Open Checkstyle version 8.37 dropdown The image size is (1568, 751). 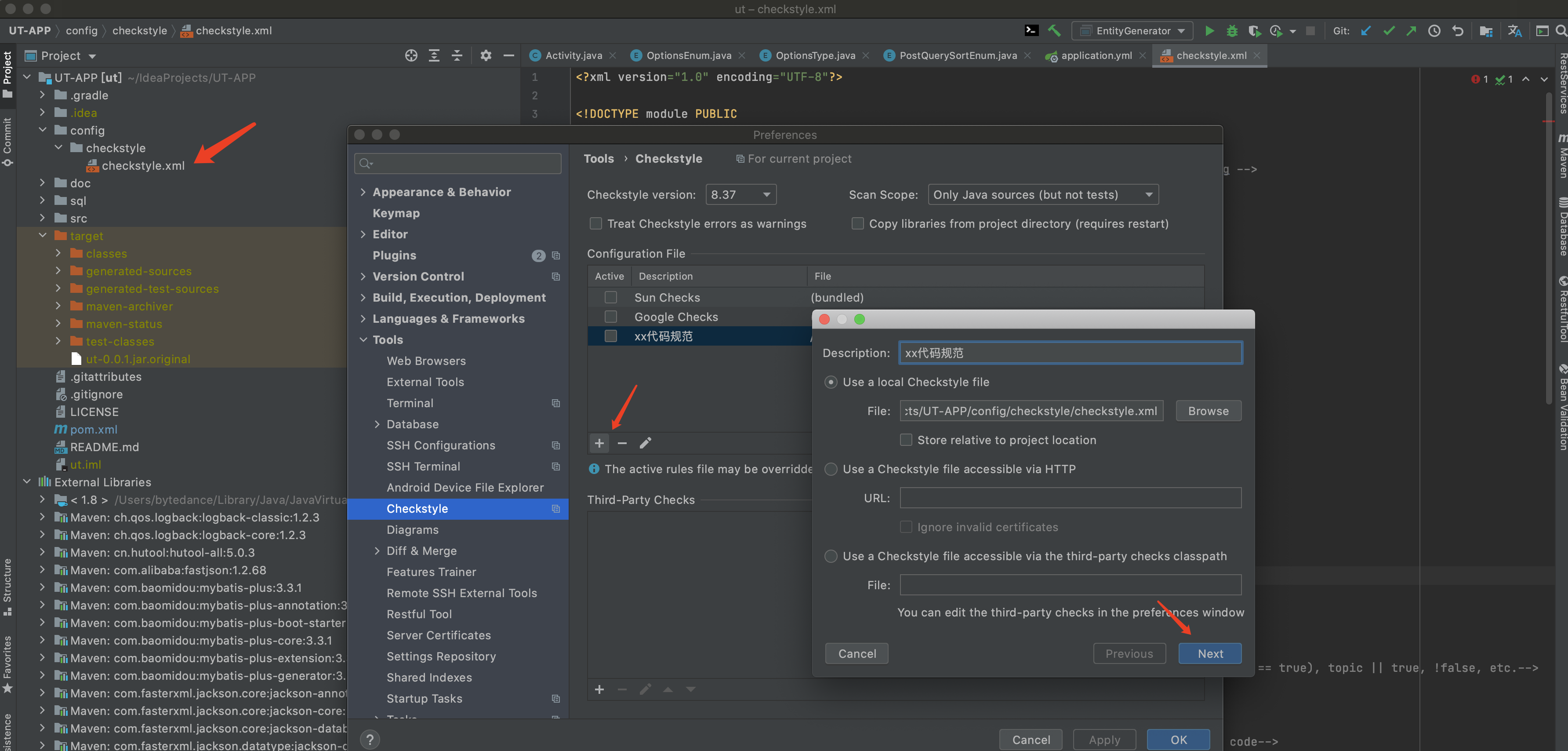741,194
